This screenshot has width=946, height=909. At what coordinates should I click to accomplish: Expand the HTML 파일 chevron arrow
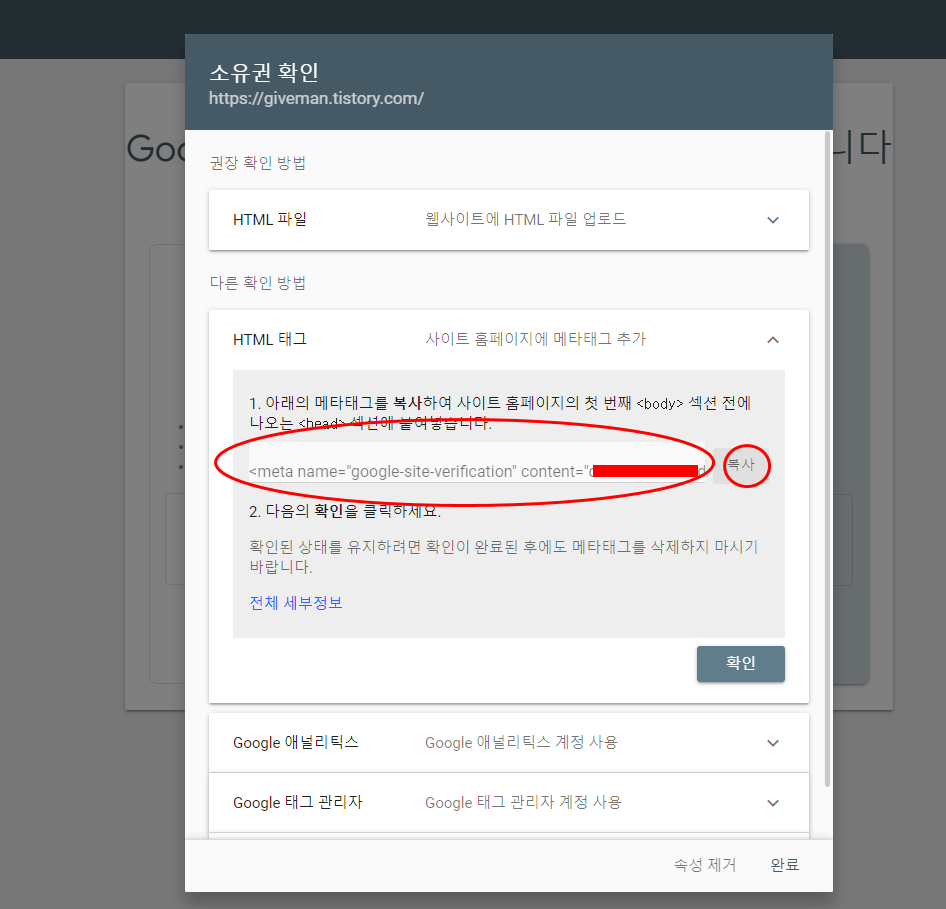click(773, 220)
